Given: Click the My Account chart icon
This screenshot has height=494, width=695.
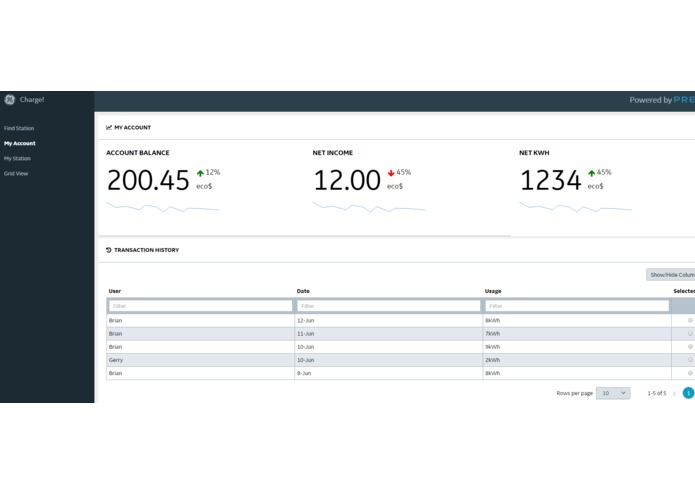Looking at the screenshot, I should click(x=109, y=128).
